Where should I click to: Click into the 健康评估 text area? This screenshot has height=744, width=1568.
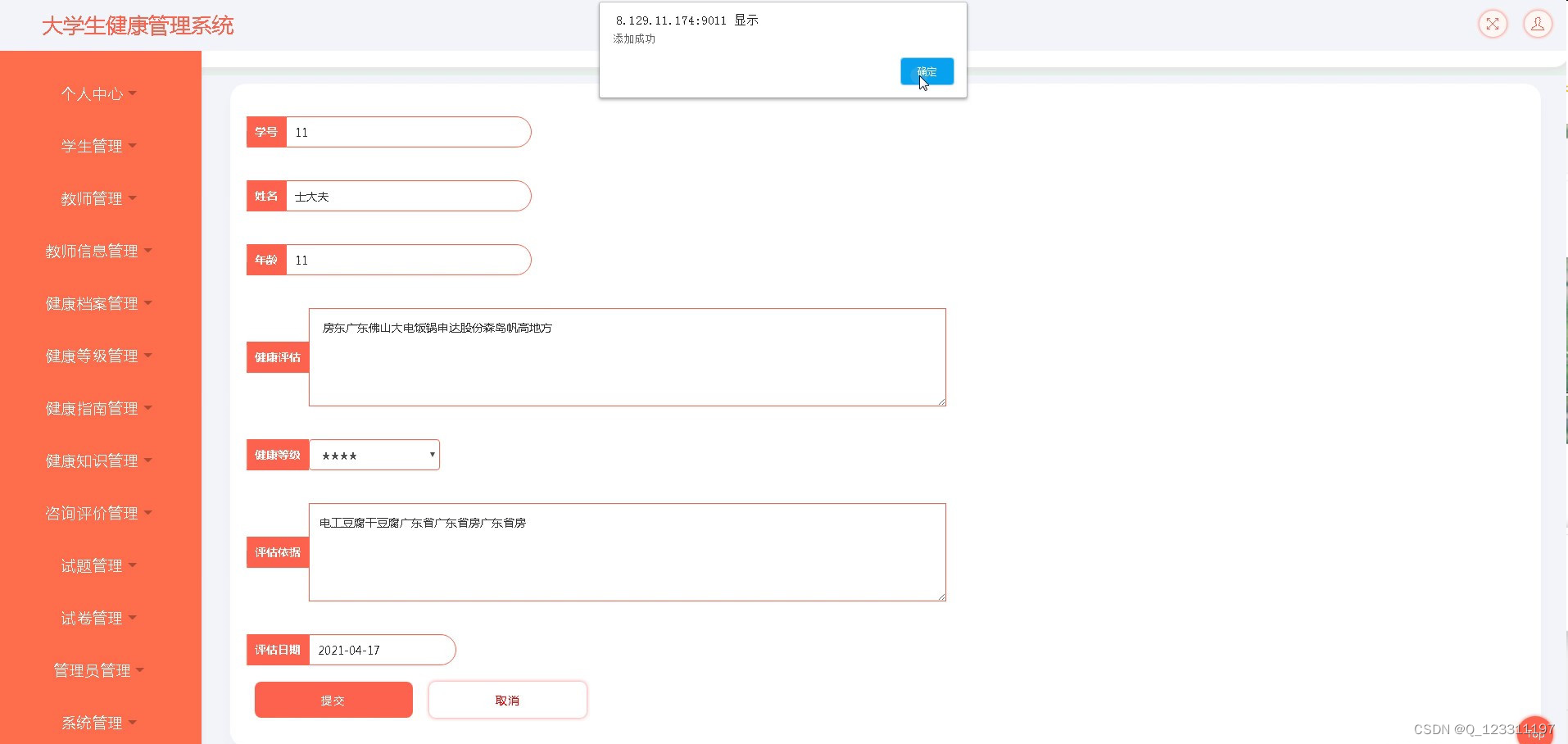point(628,357)
